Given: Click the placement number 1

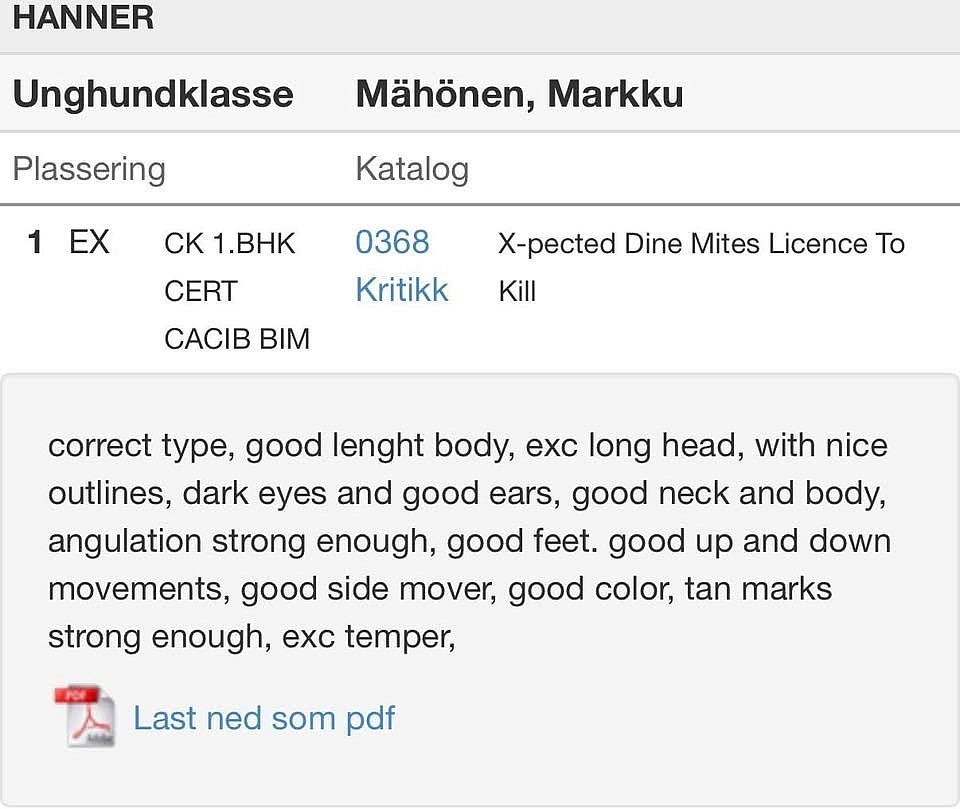Looking at the screenshot, I should click(35, 242).
